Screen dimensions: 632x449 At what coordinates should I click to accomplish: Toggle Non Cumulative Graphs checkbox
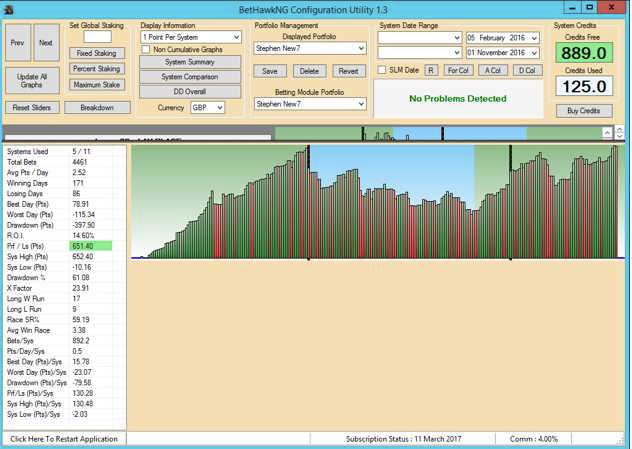point(146,50)
